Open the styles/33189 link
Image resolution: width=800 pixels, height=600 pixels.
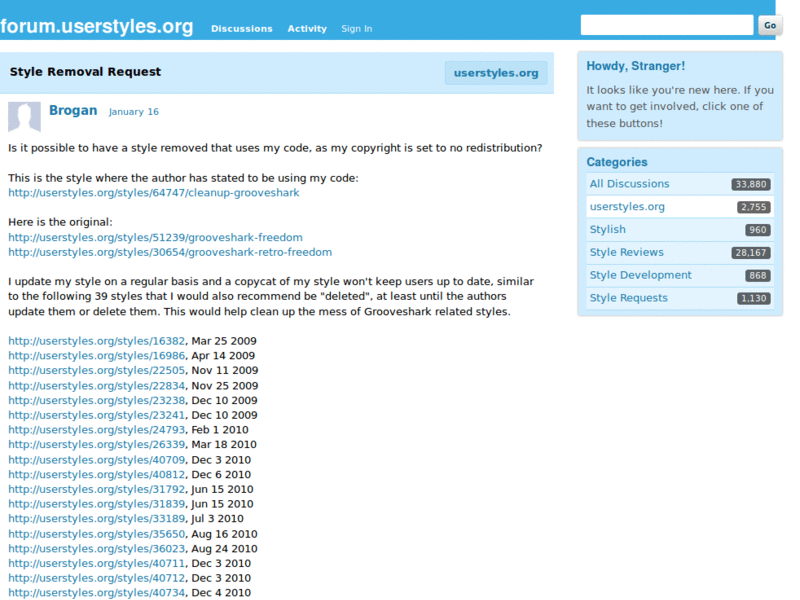click(x=96, y=519)
